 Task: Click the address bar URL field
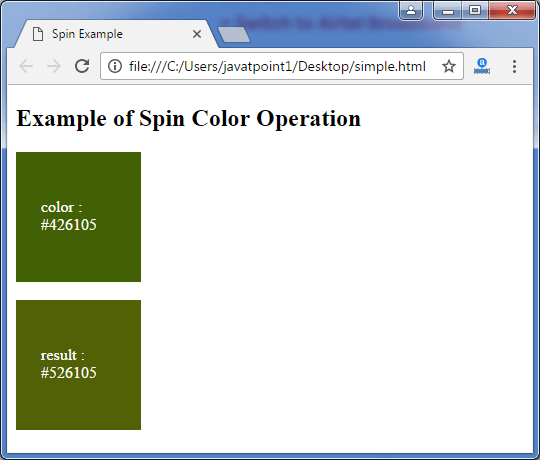pos(277,66)
